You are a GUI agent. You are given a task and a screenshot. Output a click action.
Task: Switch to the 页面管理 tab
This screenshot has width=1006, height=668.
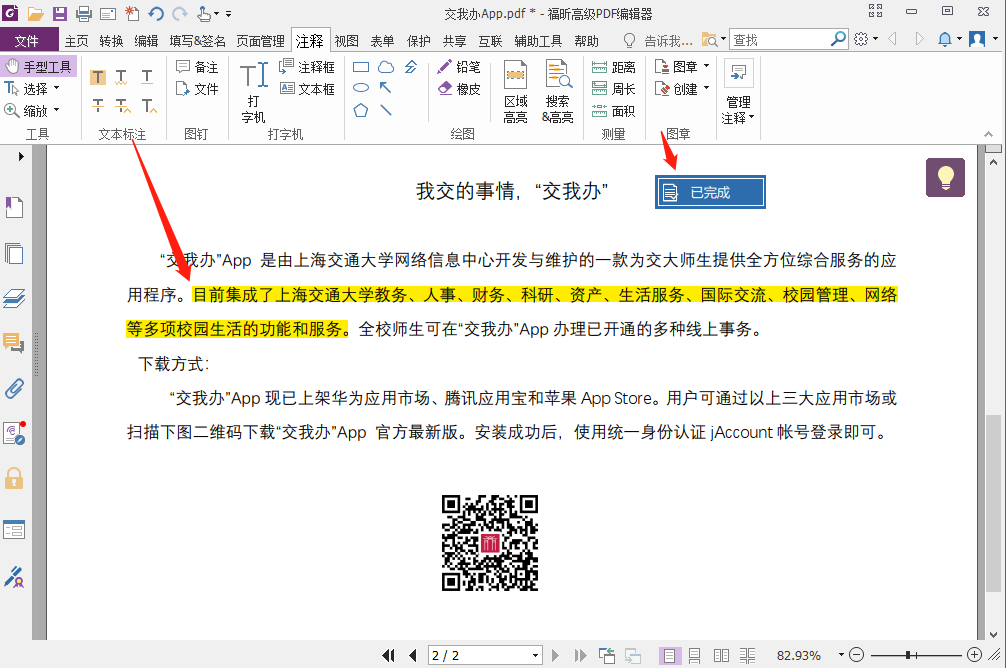coord(260,40)
